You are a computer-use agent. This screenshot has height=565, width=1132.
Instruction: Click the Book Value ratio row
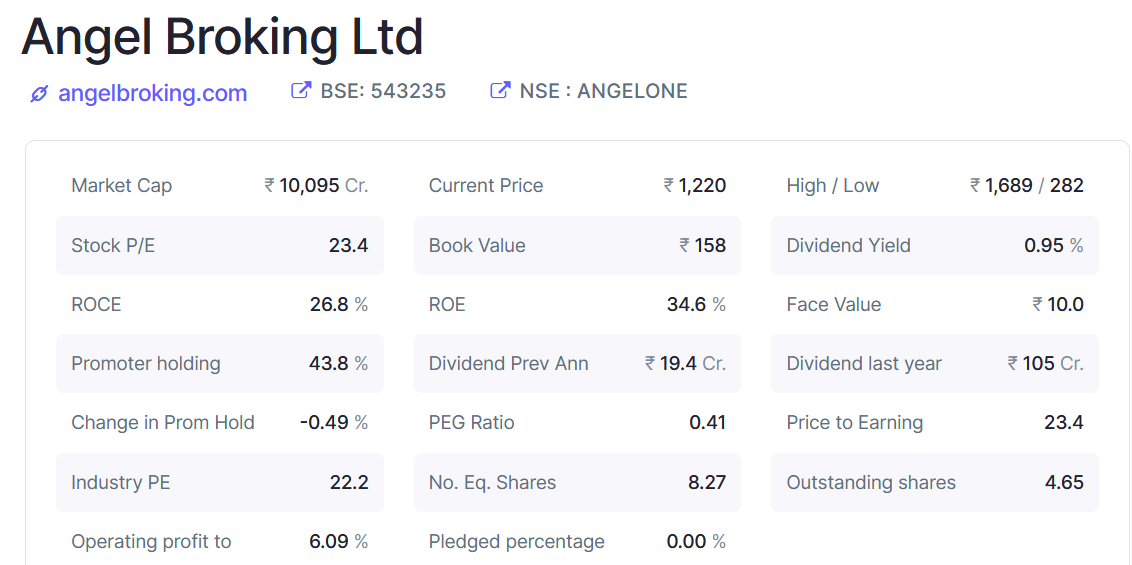tap(577, 245)
